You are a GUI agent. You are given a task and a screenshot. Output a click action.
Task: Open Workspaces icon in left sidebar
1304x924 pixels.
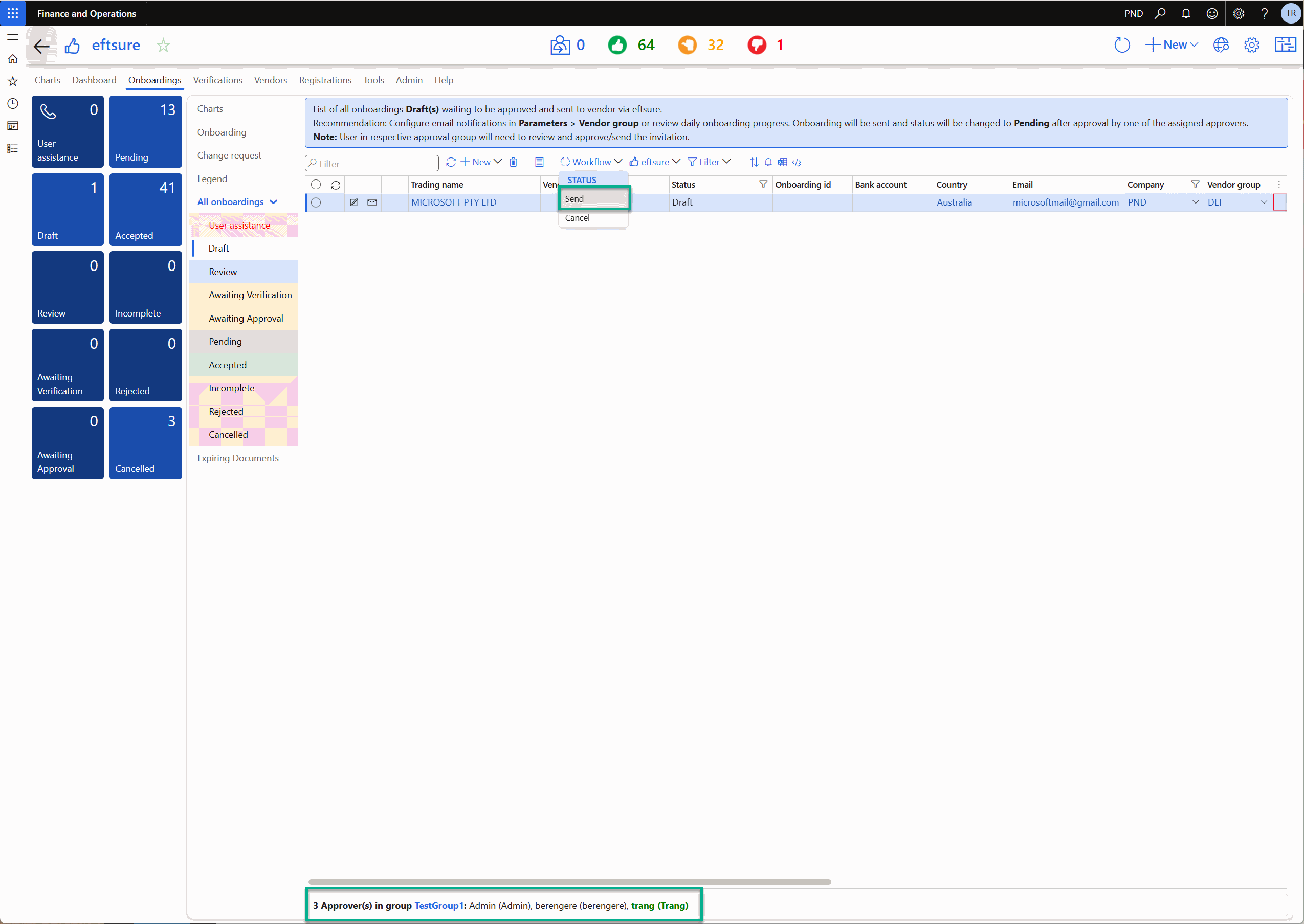12,126
